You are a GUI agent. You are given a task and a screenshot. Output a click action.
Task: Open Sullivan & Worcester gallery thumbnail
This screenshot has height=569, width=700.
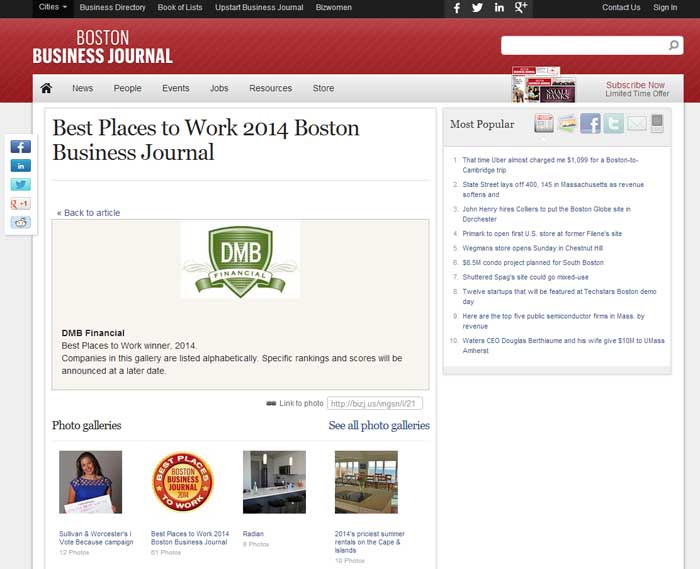coord(91,482)
